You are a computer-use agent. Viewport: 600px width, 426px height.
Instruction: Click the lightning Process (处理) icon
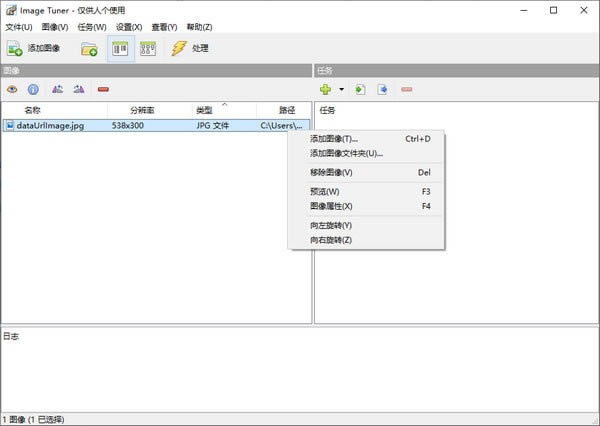pos(179,49)
